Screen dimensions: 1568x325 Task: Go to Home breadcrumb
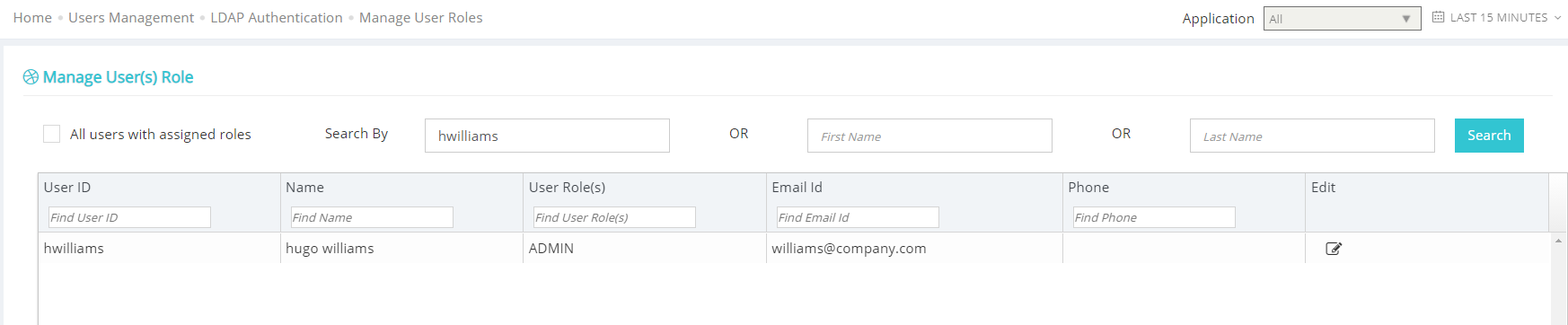32,18
